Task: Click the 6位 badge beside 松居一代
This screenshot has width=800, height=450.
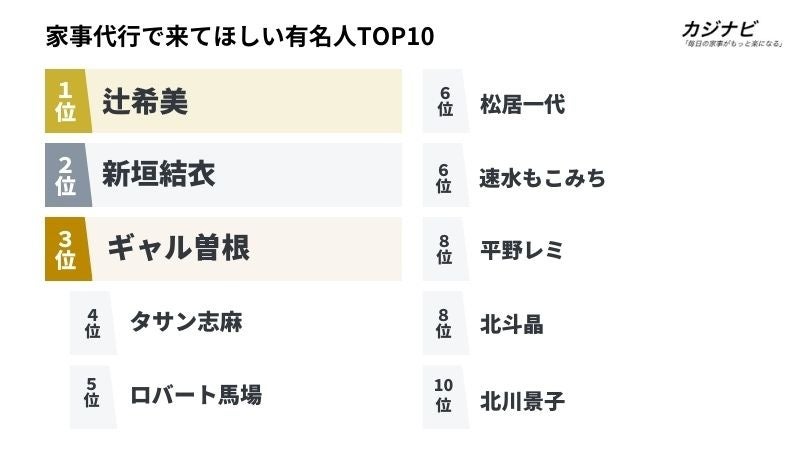Action: 445,101
